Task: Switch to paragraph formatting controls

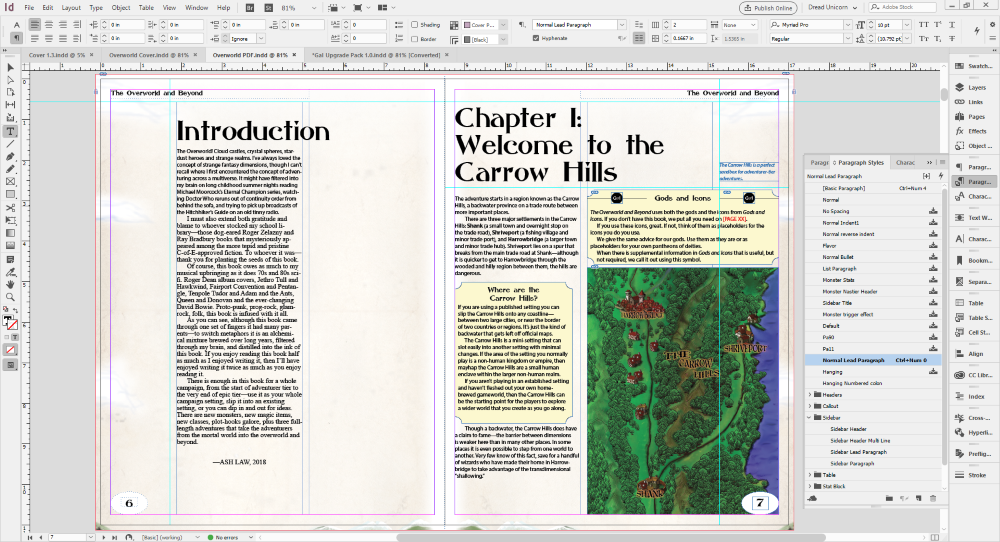Action: pyautogui.click(x=17, y=38)
